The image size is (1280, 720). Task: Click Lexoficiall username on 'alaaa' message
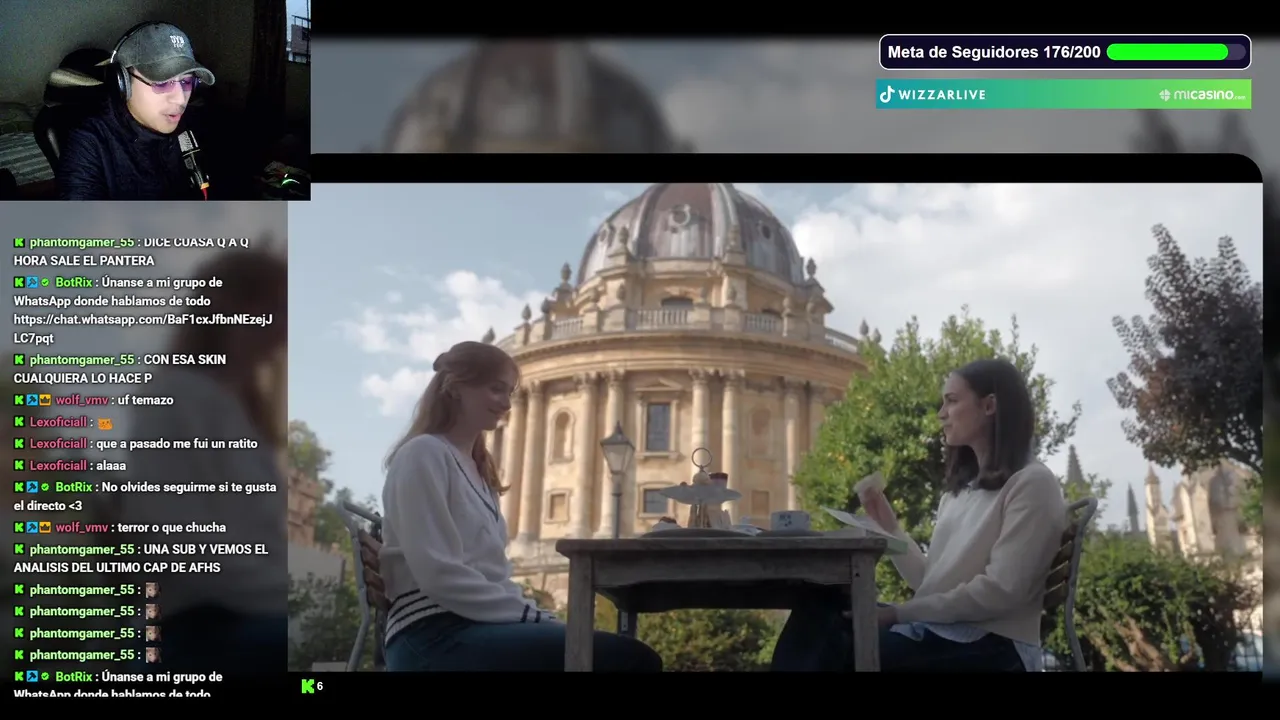59,466
